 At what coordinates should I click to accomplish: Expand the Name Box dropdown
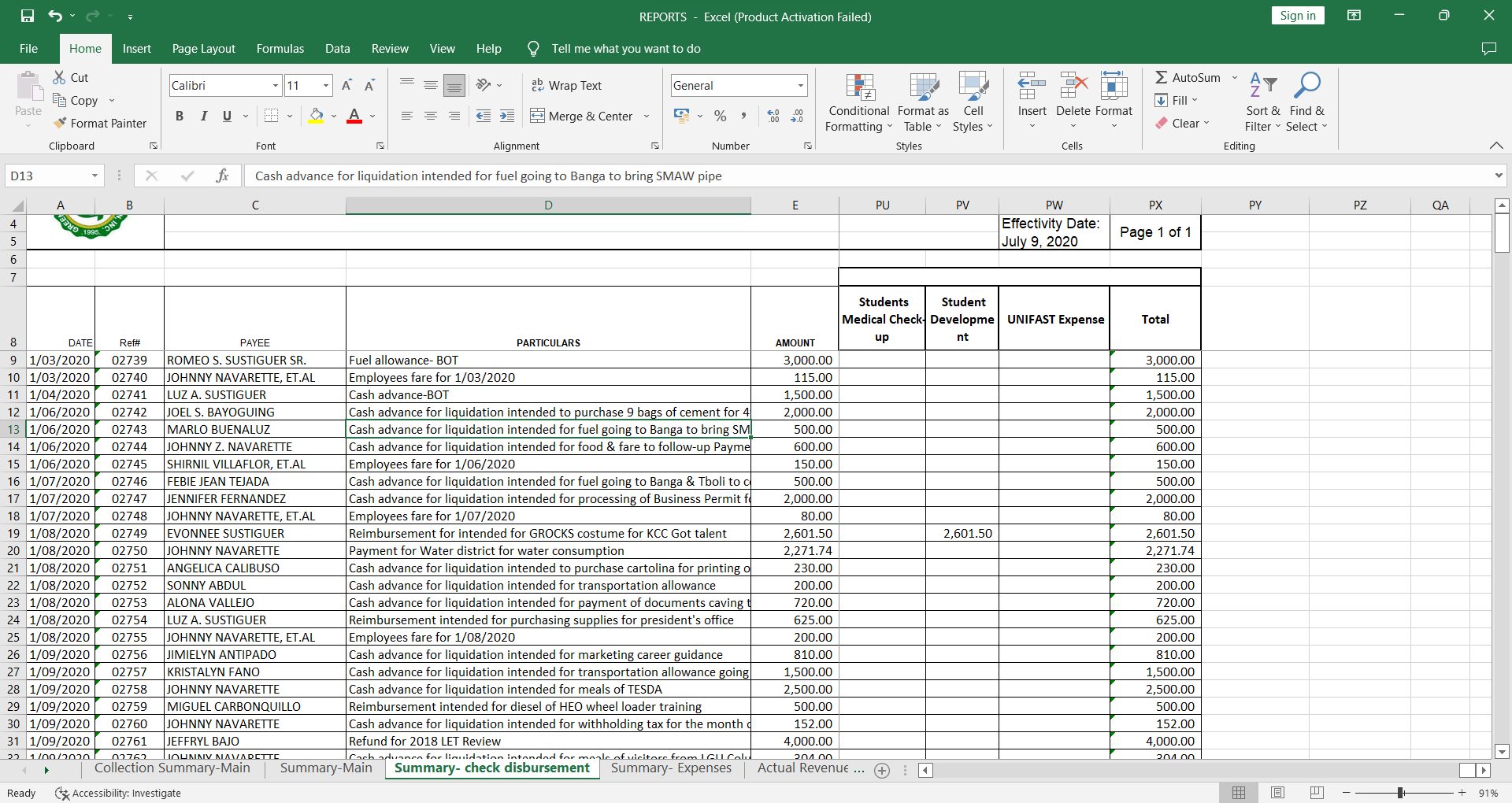(94, 176)
